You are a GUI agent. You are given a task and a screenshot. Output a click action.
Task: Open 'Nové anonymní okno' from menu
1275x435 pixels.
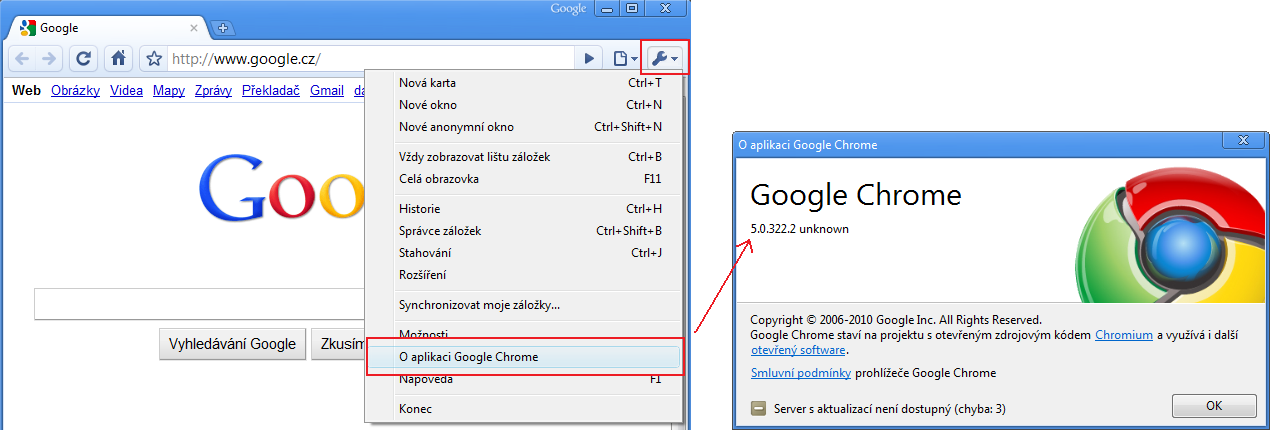pyautogui.click(x=456, y=127)
